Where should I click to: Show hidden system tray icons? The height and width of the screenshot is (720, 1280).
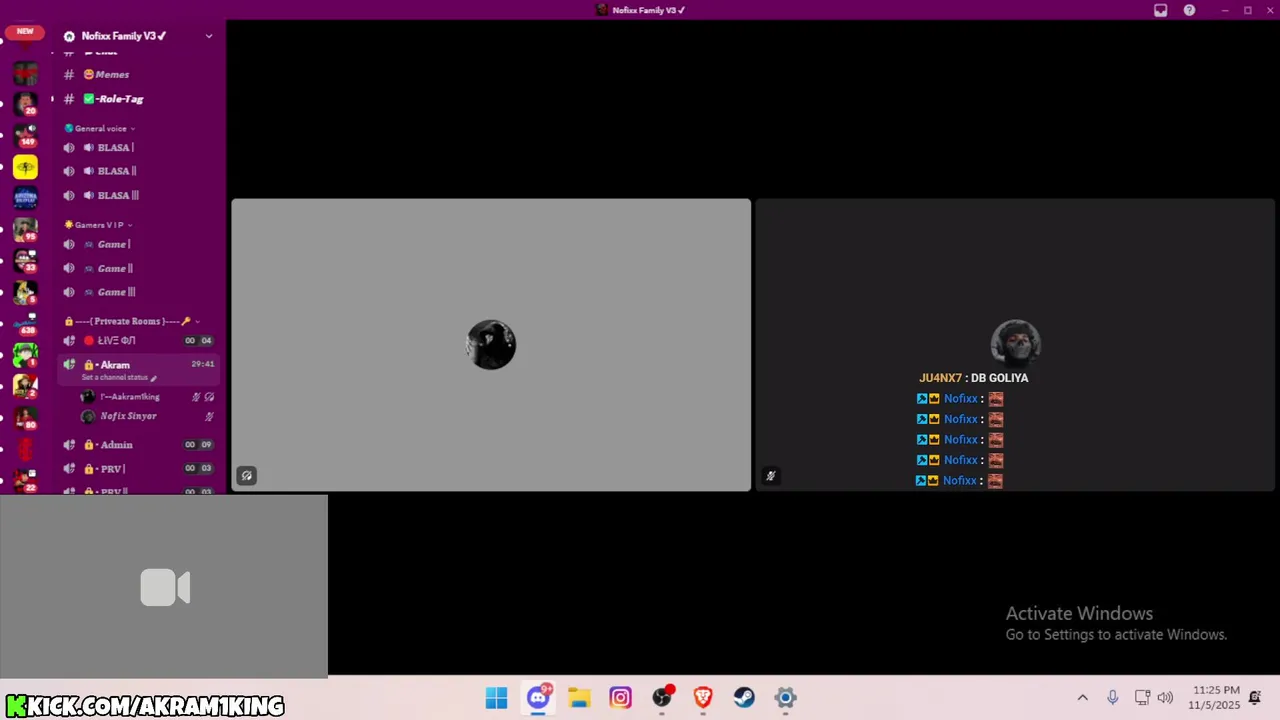1082,698
